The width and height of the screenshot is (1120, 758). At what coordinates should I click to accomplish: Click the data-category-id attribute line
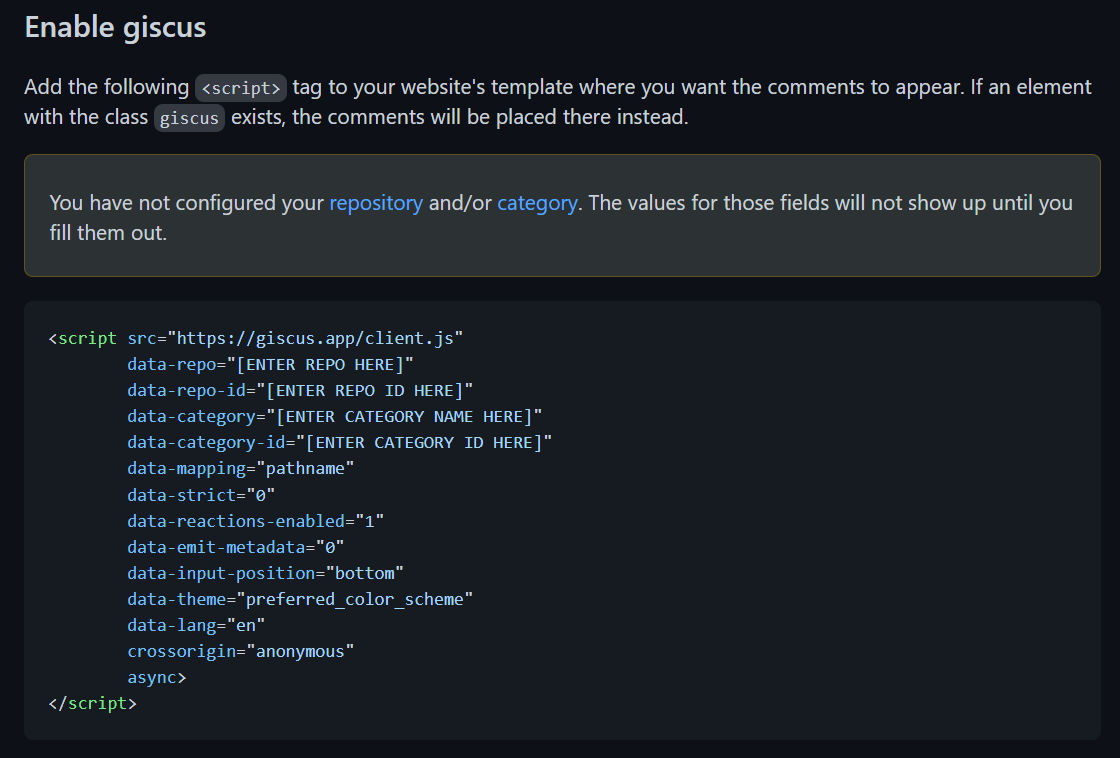click(x=339, y=442)
